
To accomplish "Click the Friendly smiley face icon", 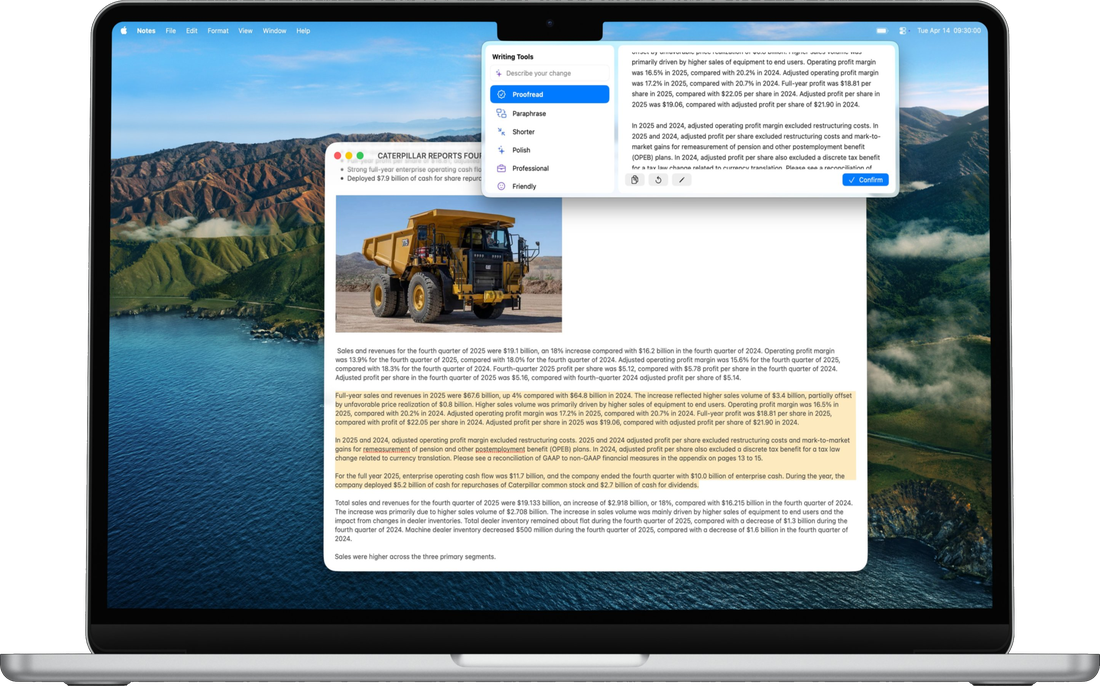I will 501,186.
